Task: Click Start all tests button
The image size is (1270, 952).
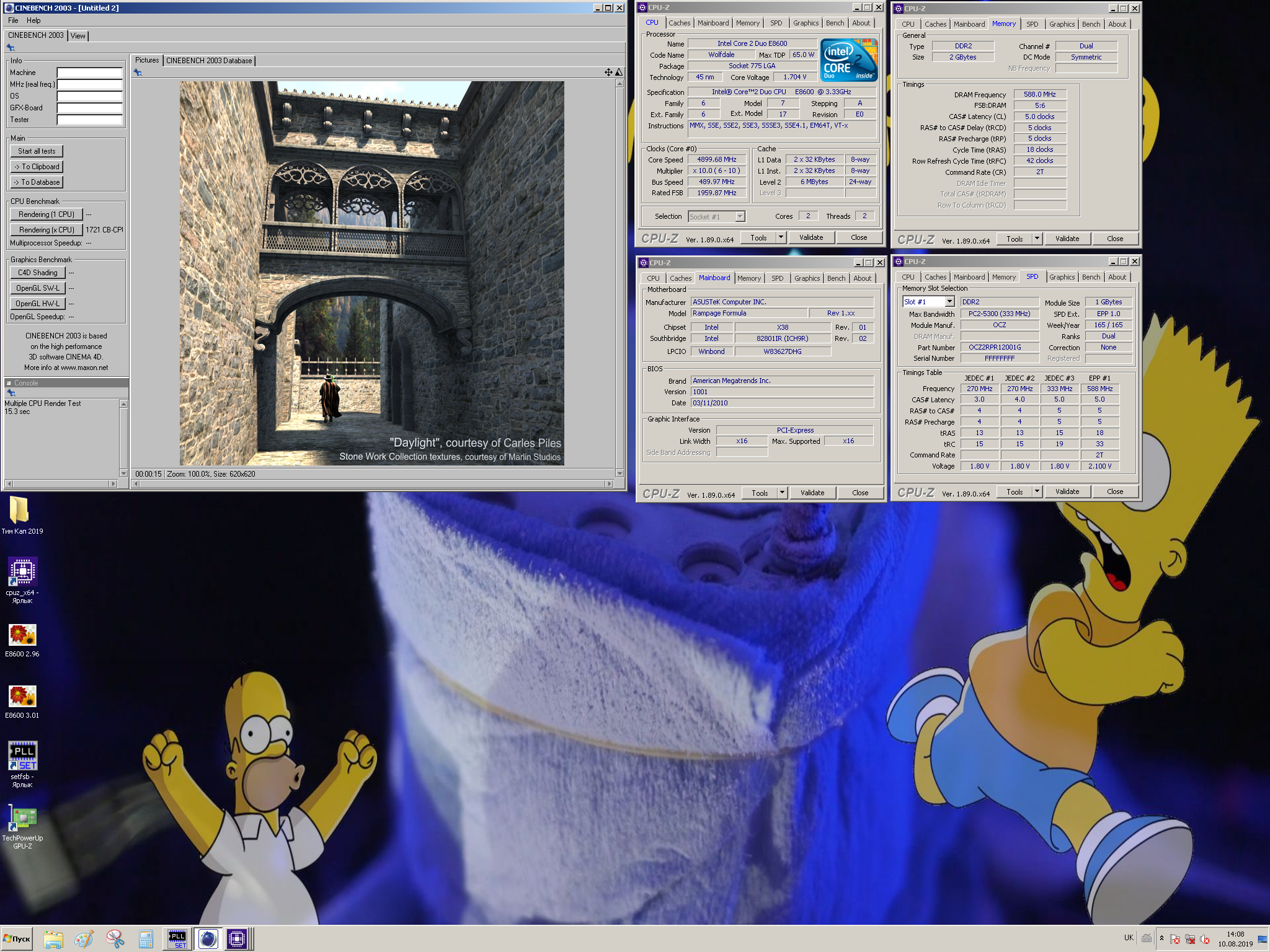Action: click(37, 151)
